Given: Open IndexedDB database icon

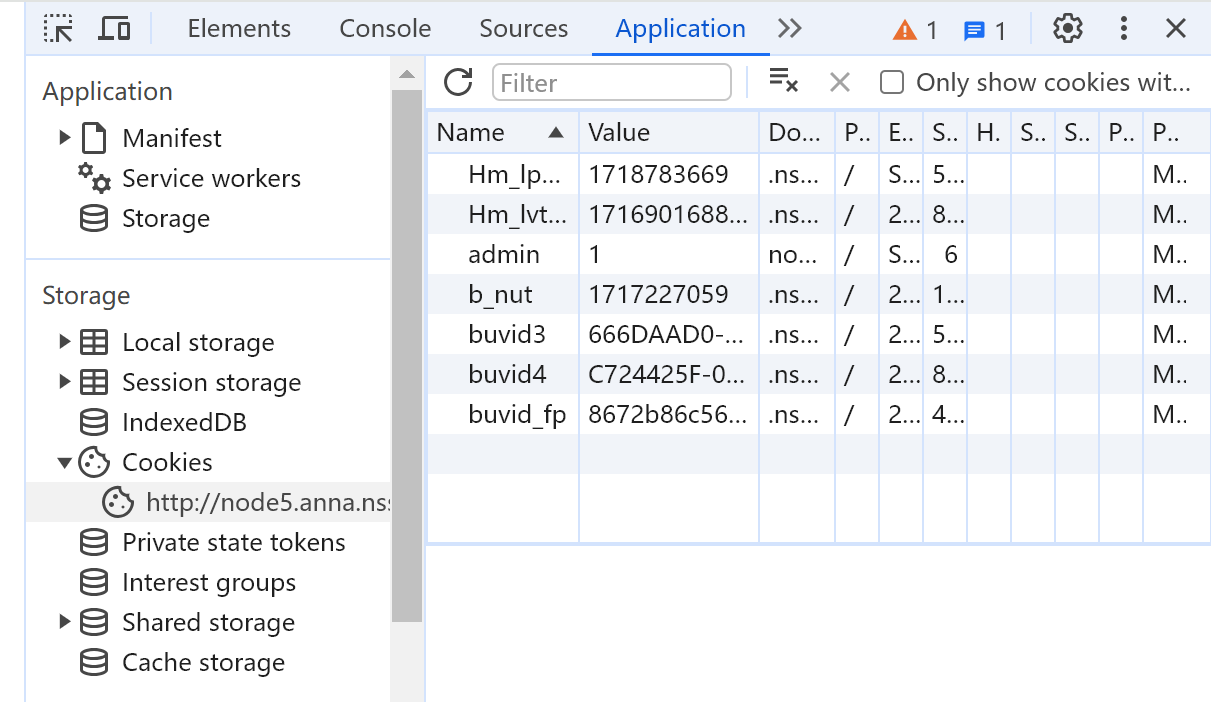Looking at the screenshot, I should (94, 422).
